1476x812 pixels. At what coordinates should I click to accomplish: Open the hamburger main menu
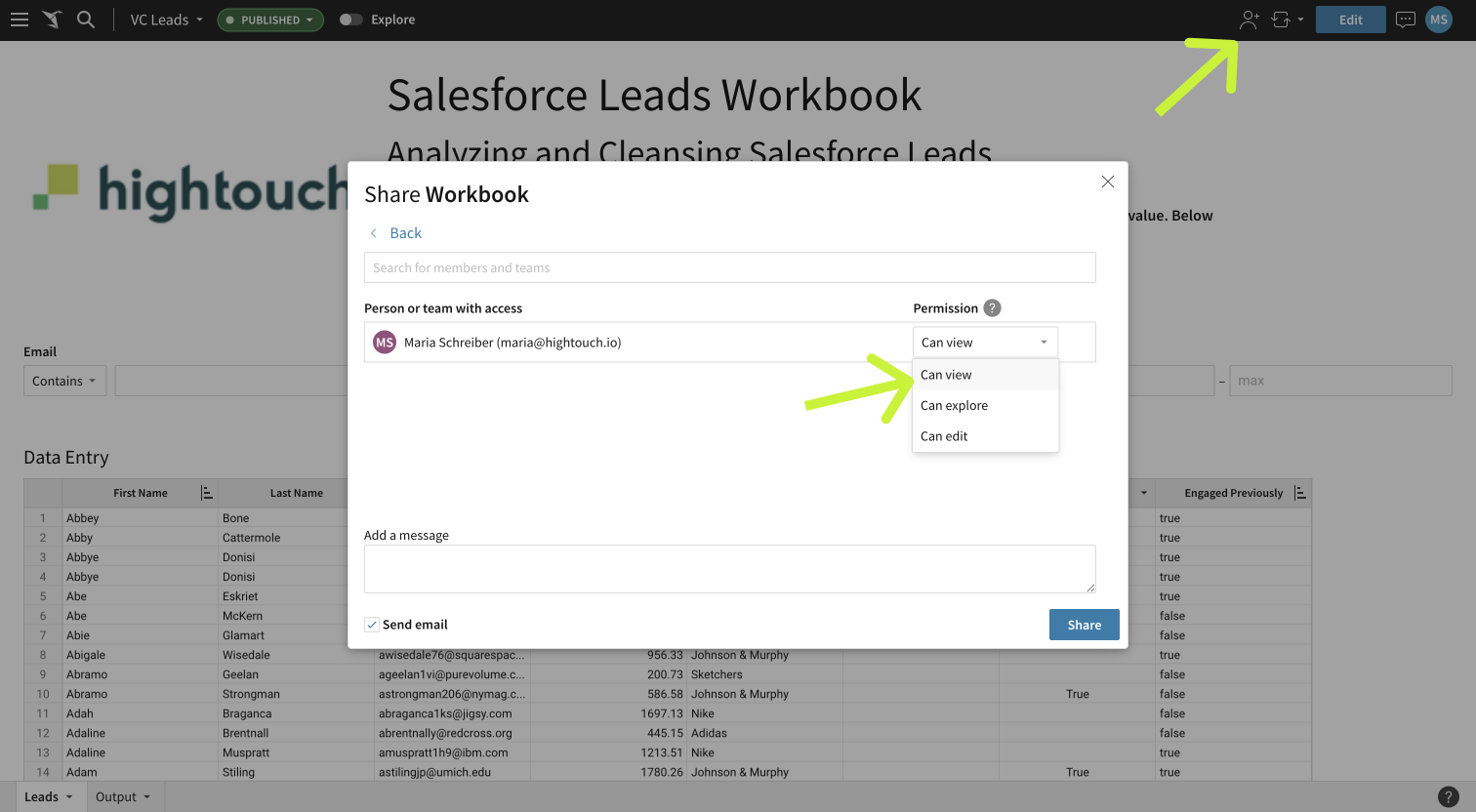pos(20,20)
